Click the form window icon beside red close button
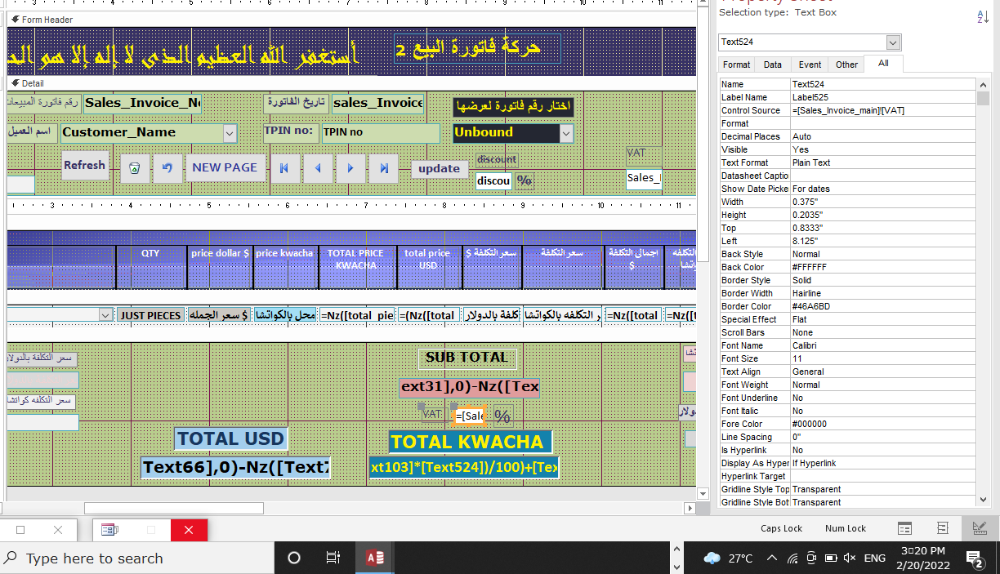 tap(110, 530)
